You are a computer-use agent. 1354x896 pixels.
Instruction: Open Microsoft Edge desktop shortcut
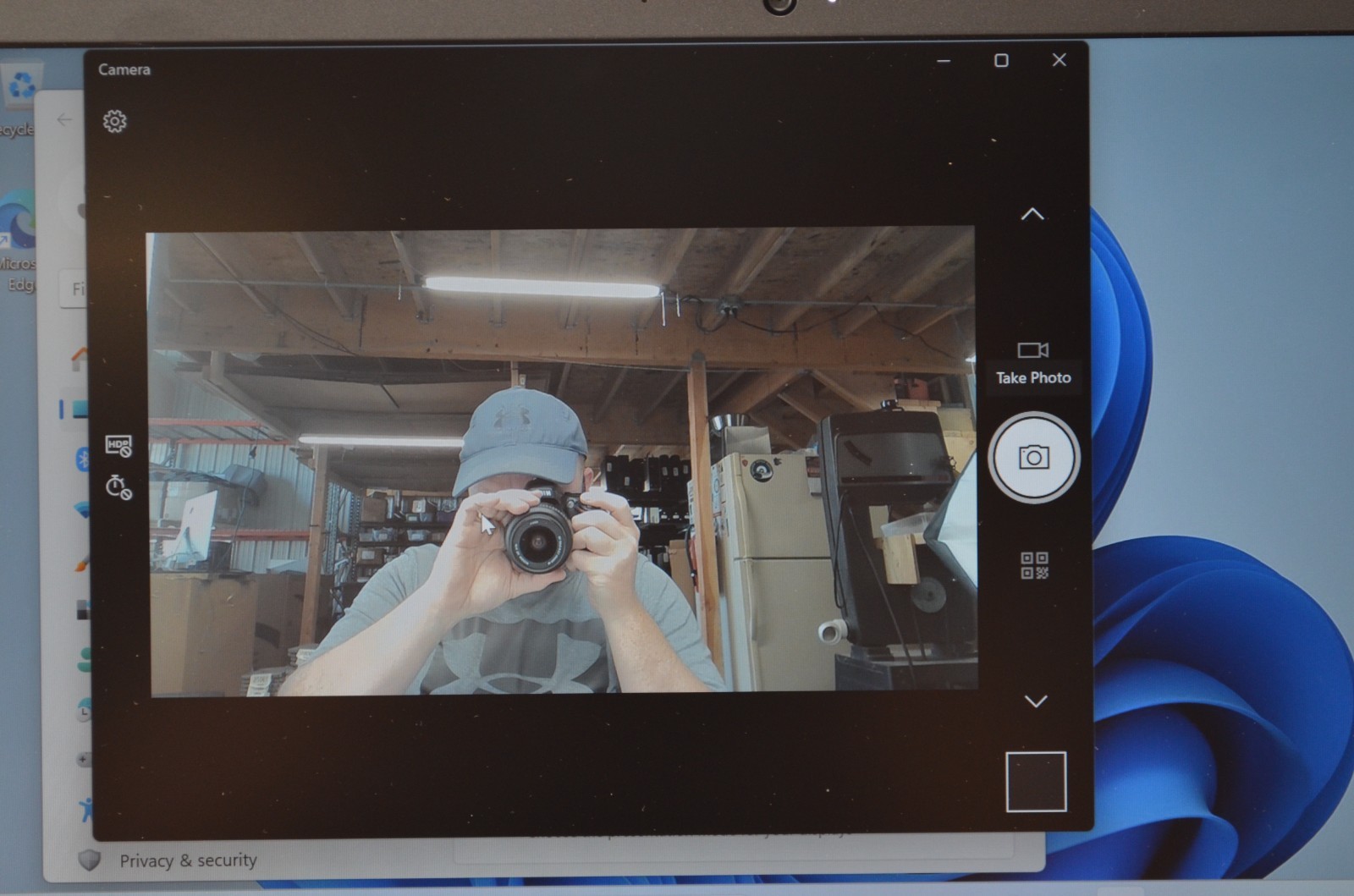[x=17, y=241]
